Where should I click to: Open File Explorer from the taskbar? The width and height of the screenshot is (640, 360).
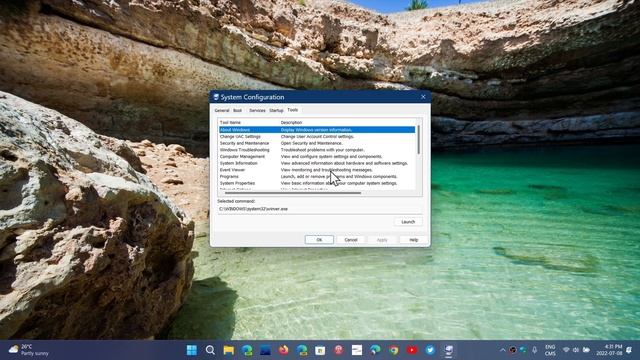(x=229, y=350)
